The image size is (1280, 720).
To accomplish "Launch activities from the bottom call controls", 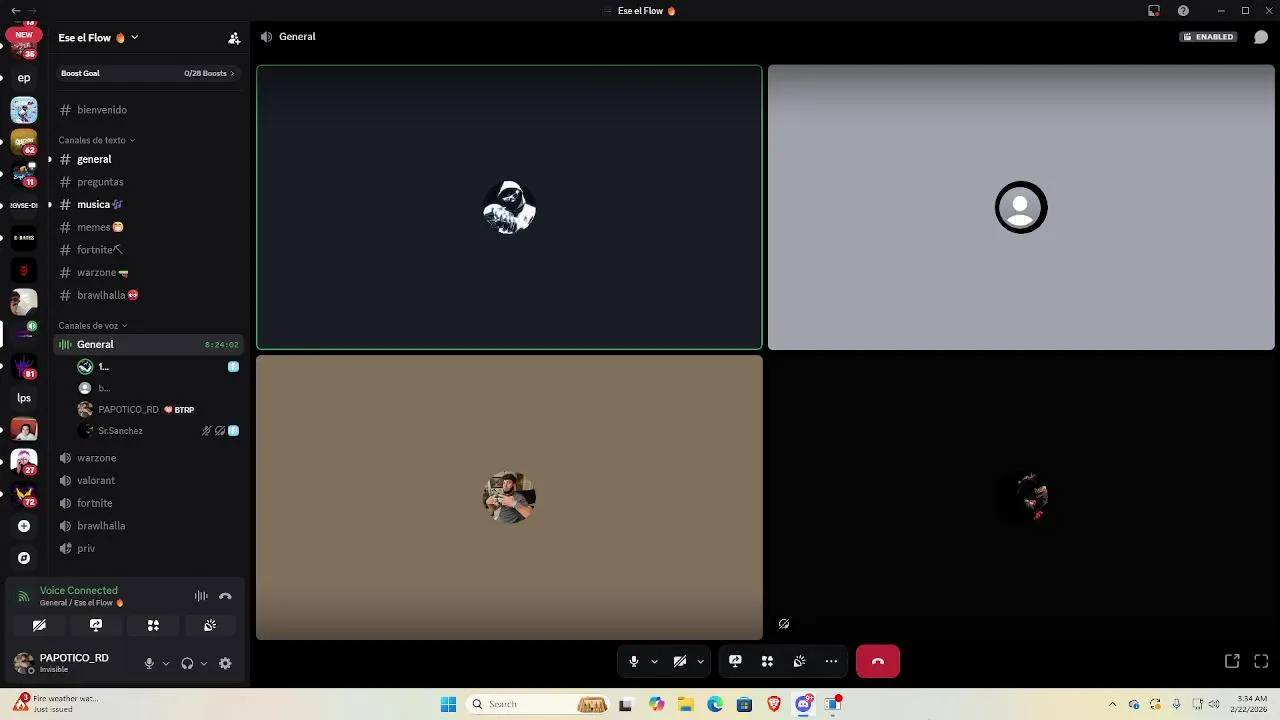I will (767, 661).
